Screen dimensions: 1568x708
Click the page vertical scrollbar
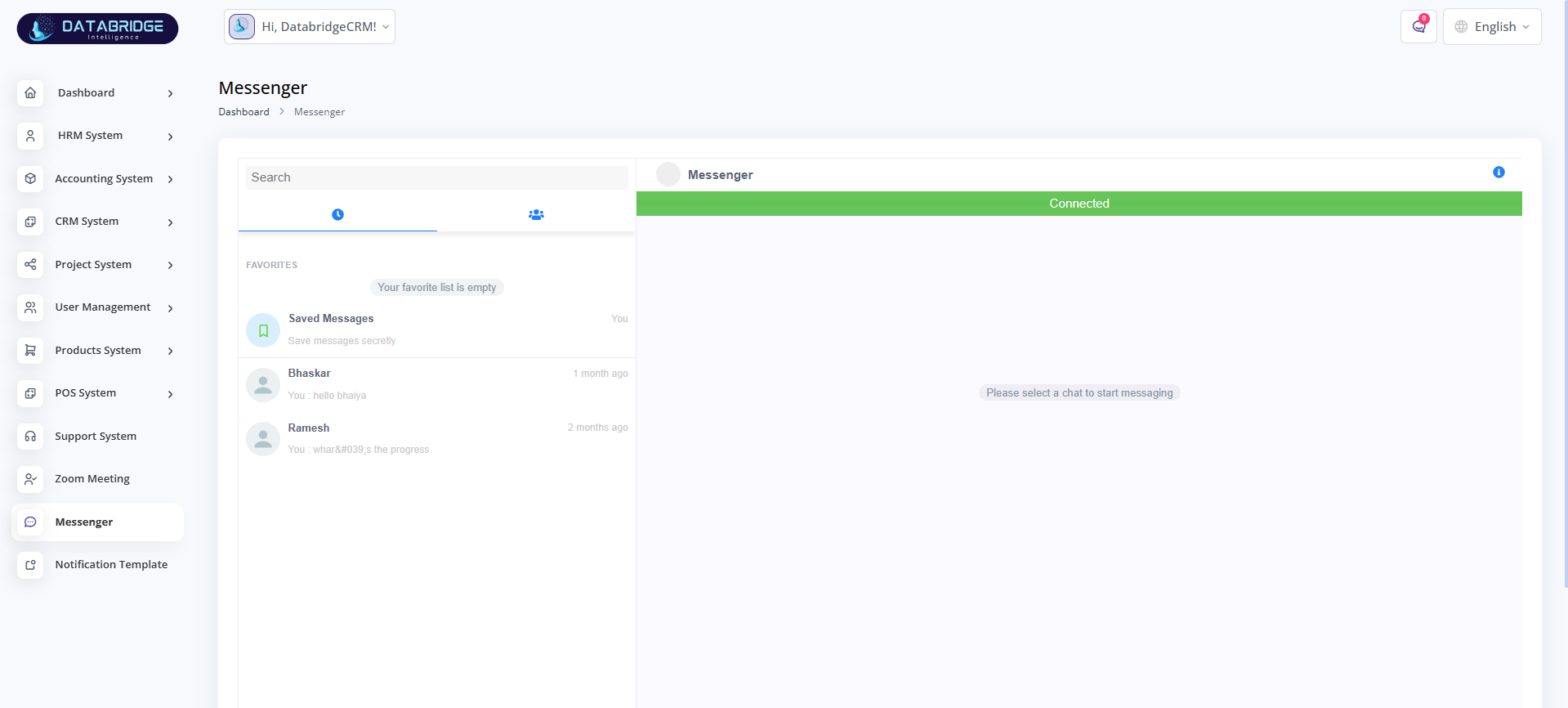point(1565,294)
